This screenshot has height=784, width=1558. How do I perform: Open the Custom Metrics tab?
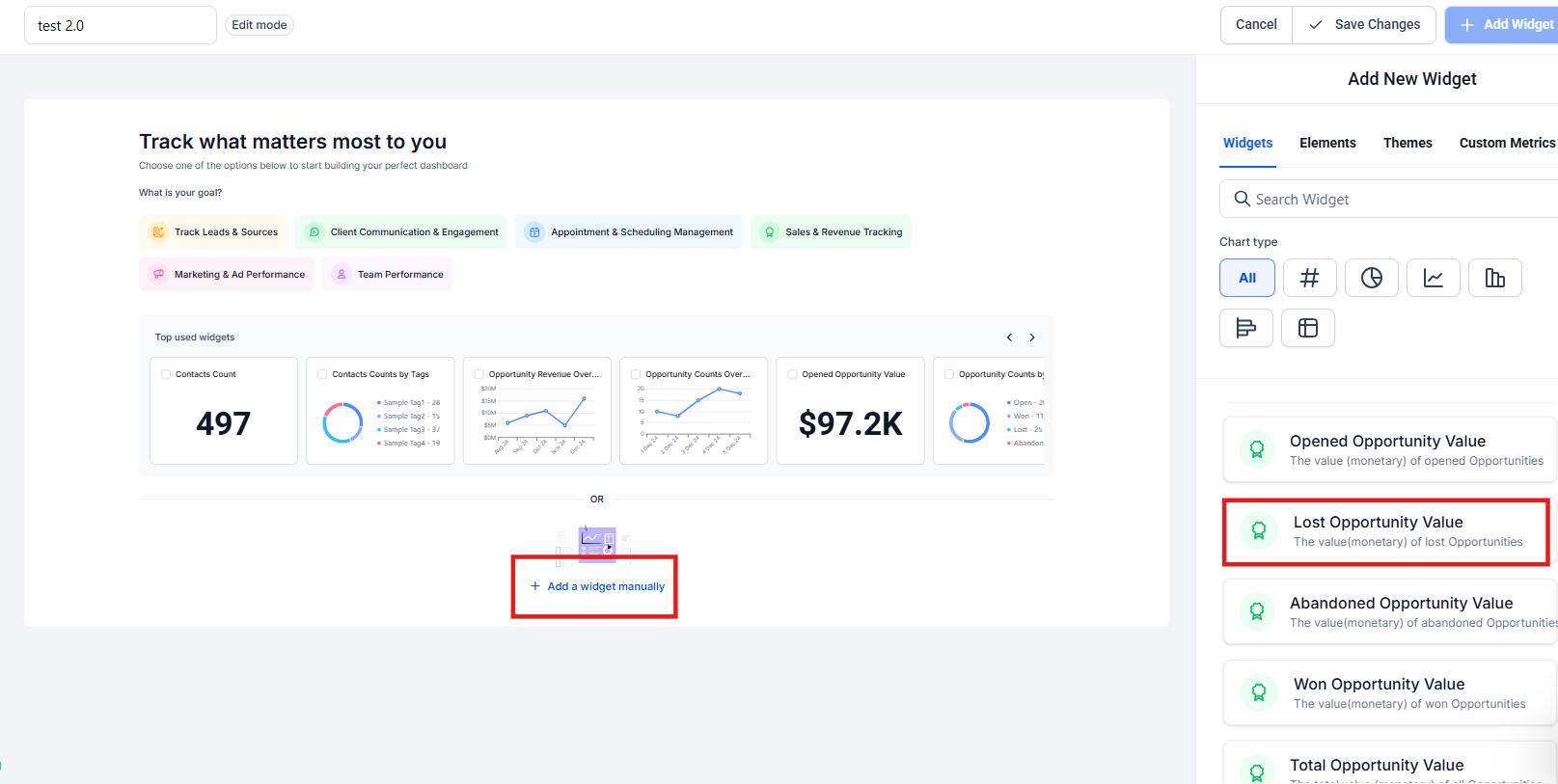(x=1506, y=143)
